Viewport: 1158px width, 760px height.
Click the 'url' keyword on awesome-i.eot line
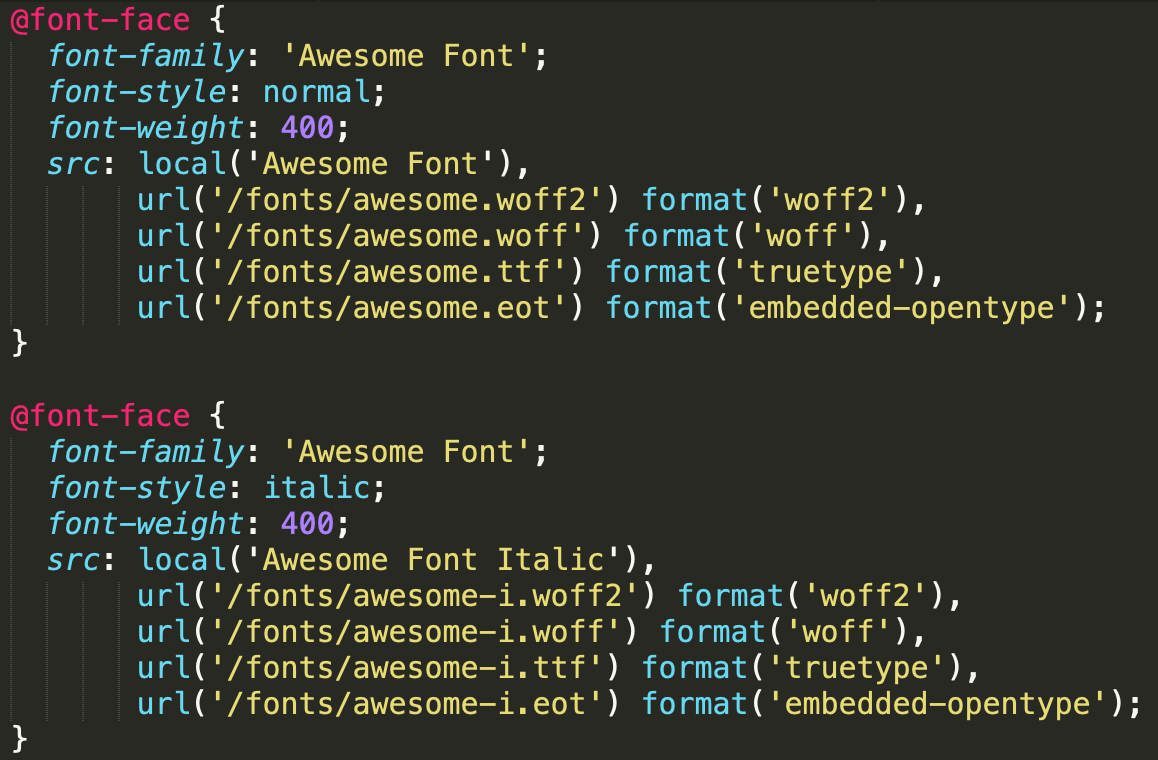(x=164, y=704)
